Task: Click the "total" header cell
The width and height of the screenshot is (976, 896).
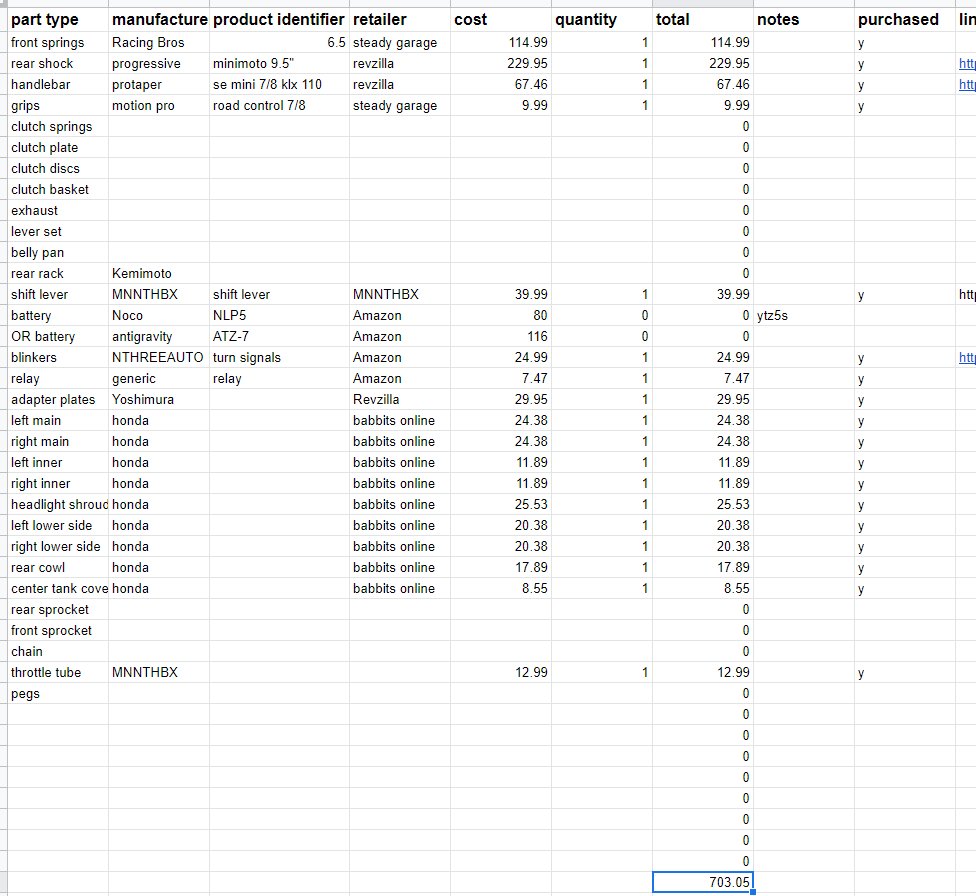Action: coord(703,20)
